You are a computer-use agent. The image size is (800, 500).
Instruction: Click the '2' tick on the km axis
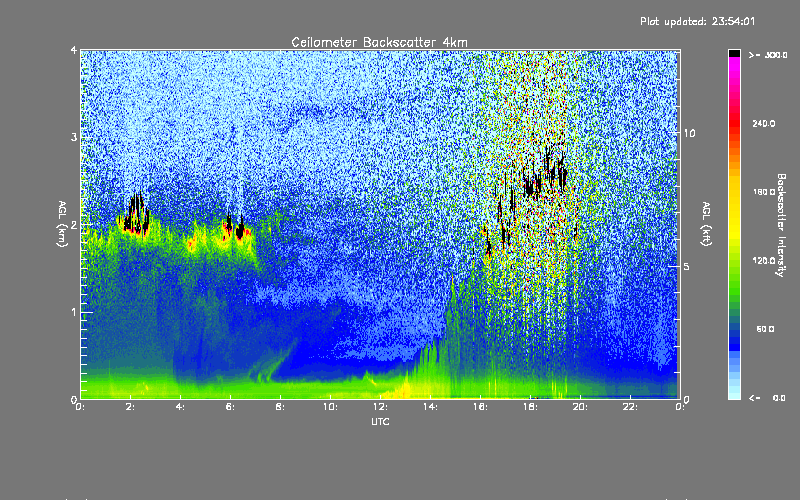click(74, 224)
